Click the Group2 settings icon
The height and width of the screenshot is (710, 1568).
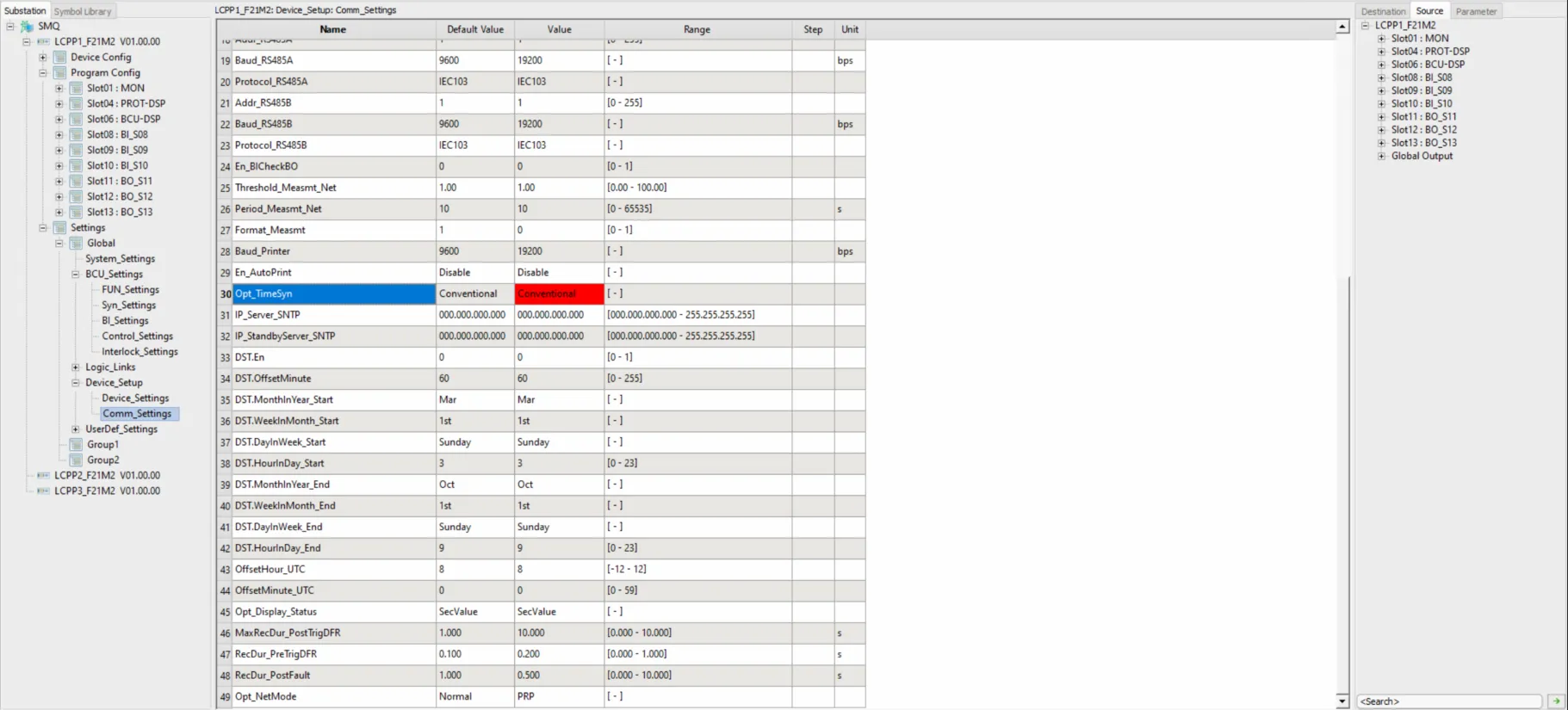(76, 460)
